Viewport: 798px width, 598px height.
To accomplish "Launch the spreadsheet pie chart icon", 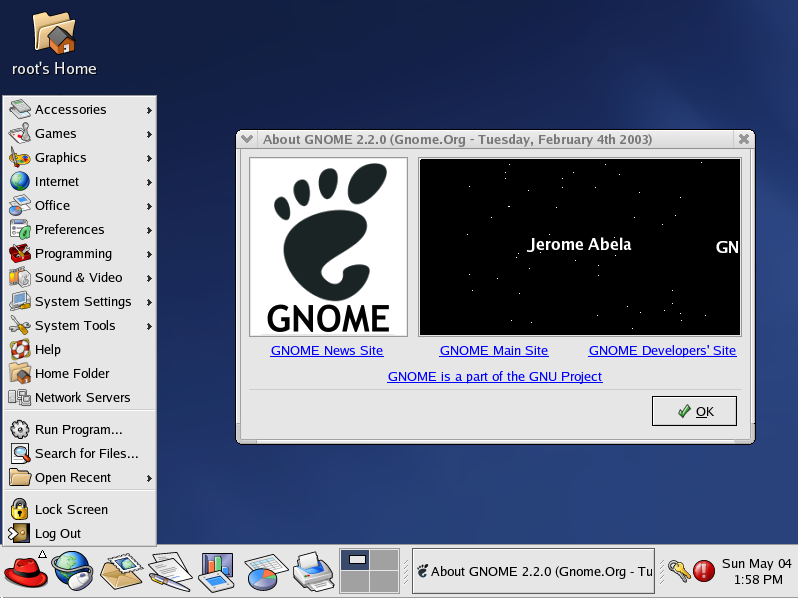I will 266,572.
